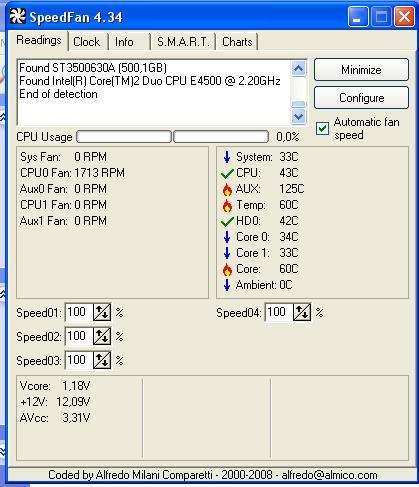
Task: Click the blue down arrow next to System temperature
Action: pos(227,157)
